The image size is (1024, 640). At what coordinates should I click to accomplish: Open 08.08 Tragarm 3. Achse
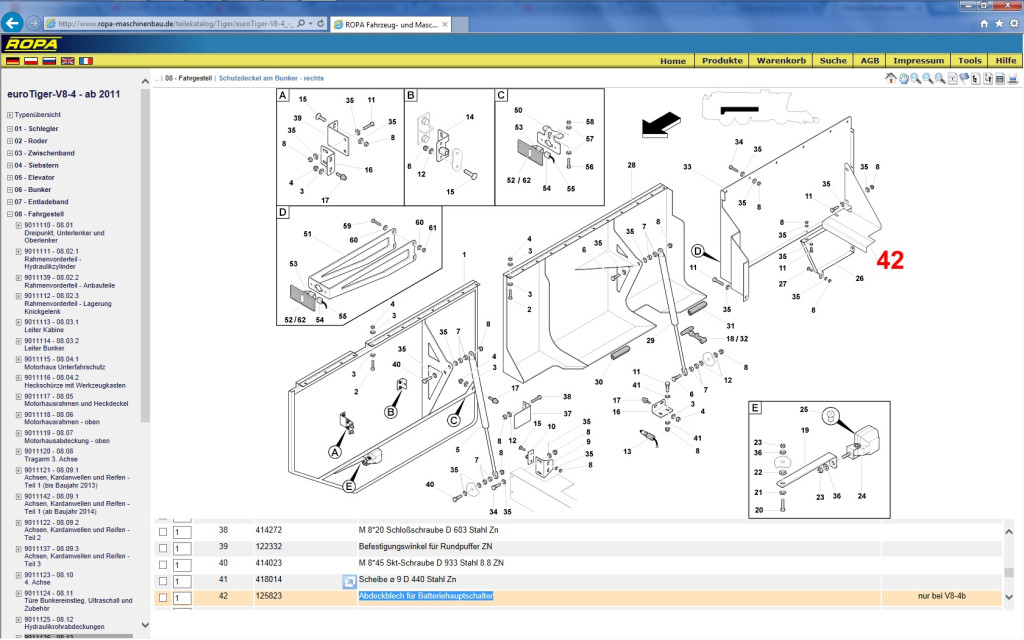(51, 455)
